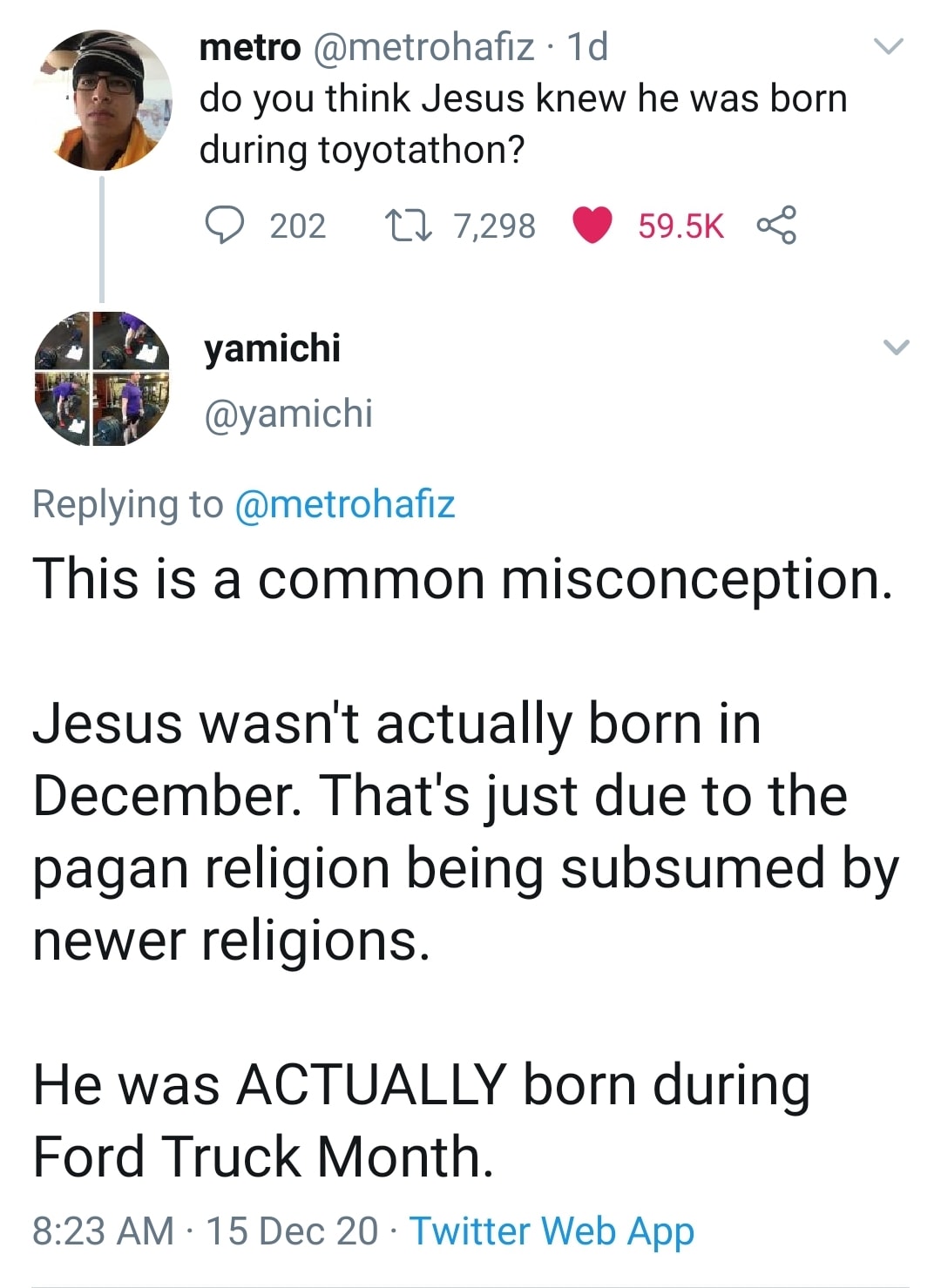Click the share icon on metro's tweet
Image resolution: width=941 pixels, height=1288 pixels.
tap(776, 226)
